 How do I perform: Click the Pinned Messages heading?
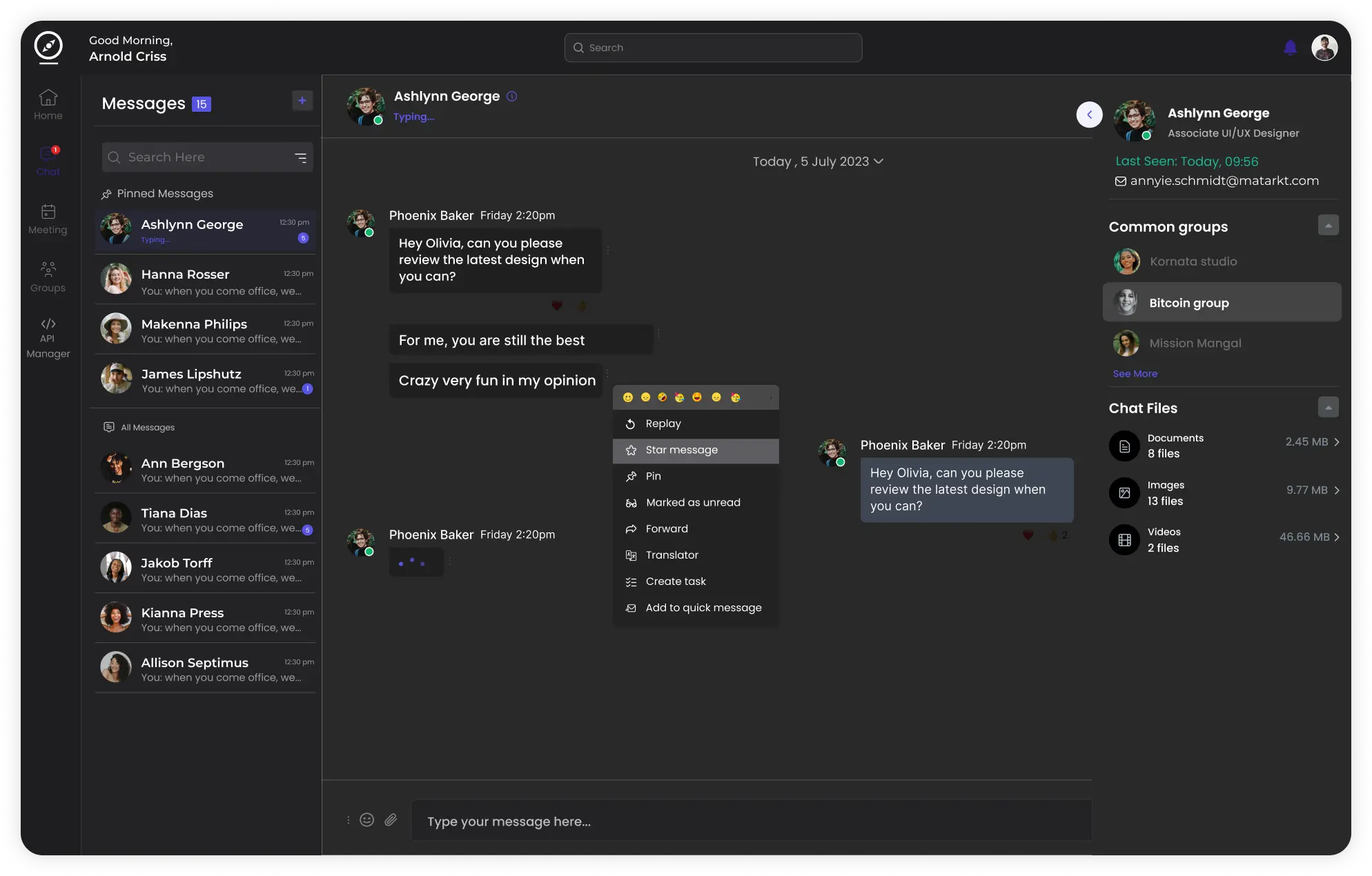pyautogui.click(x=157, y=194)
